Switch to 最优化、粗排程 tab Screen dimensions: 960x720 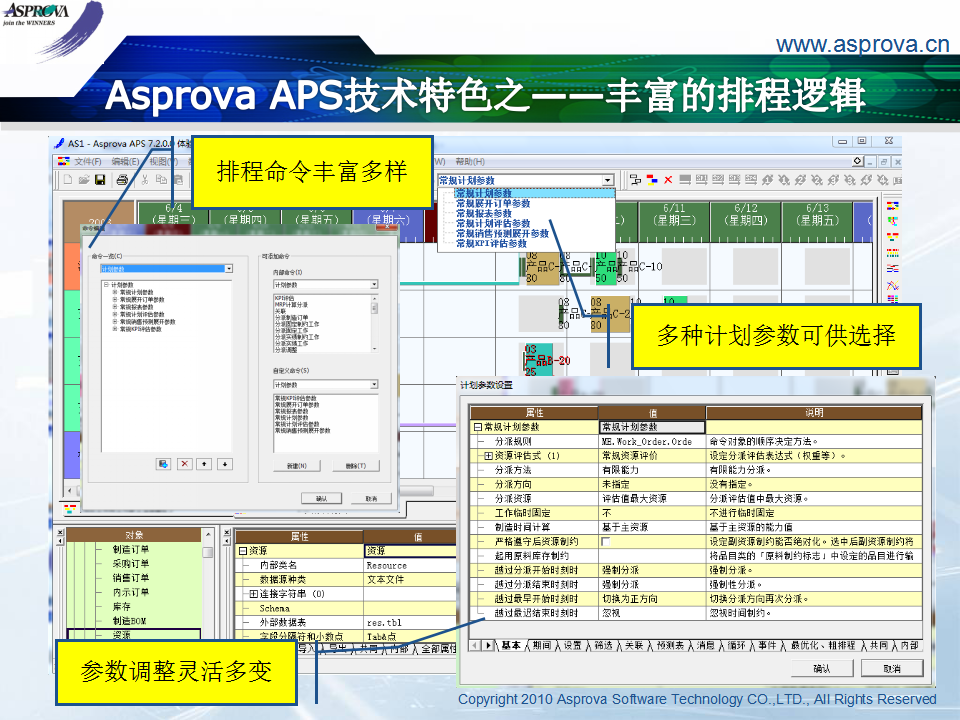click(822, 645)
